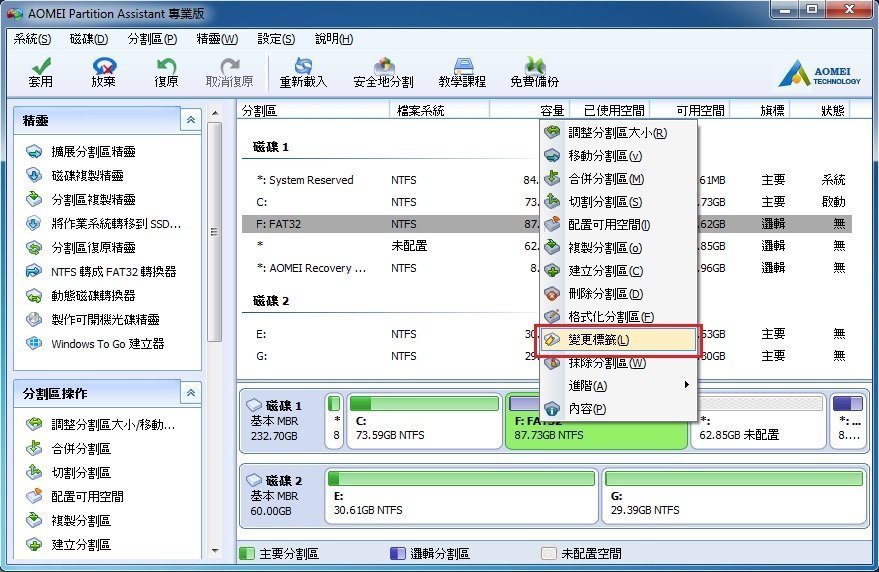Launch the 磁碟複製精靈 wizard
879x572 pixels.
[x=75, y=176]
